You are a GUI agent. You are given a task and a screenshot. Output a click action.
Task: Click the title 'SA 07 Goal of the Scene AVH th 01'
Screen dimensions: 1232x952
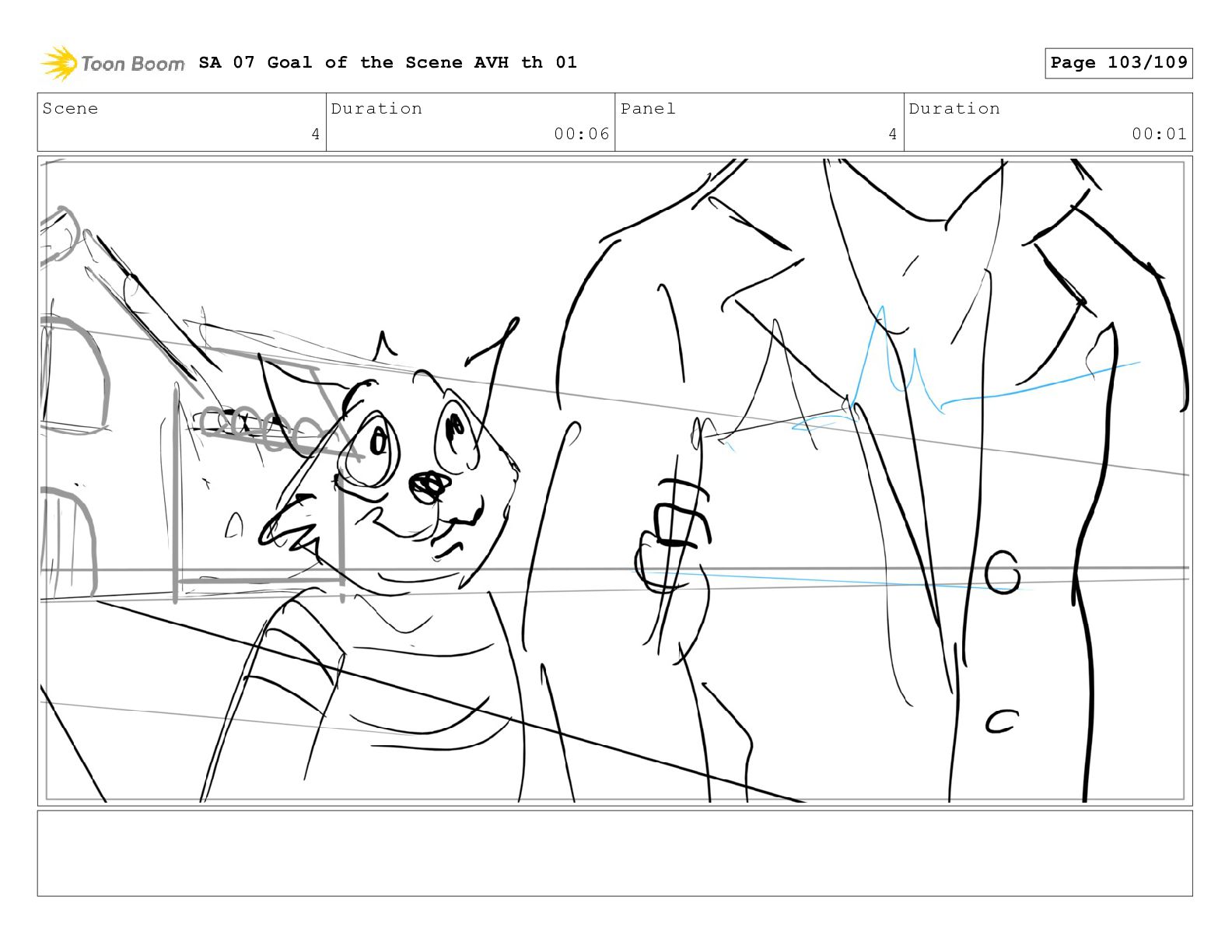coord(387,62)
